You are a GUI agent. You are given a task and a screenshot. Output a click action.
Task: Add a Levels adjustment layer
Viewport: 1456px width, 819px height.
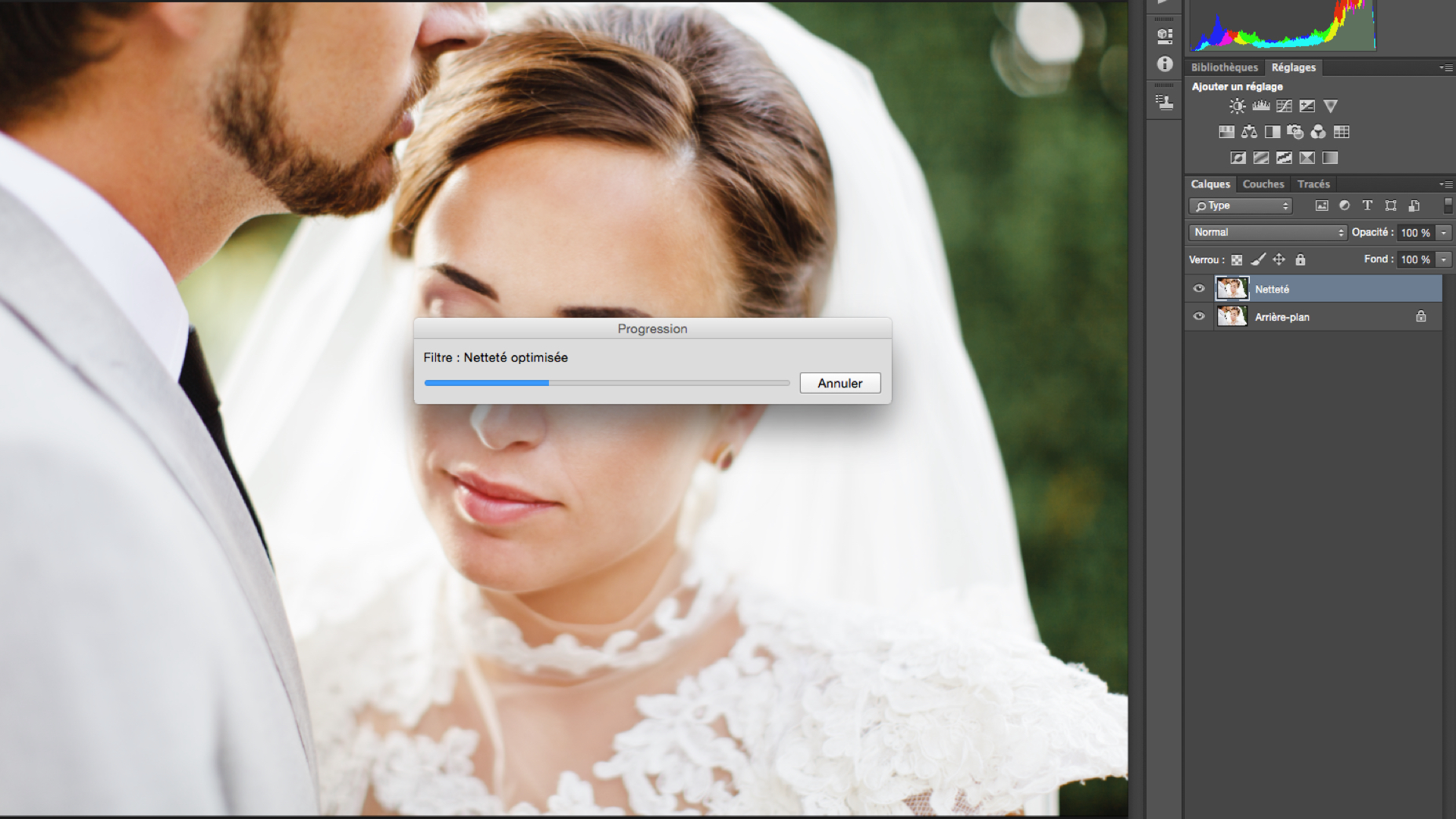click(1260, 106)
